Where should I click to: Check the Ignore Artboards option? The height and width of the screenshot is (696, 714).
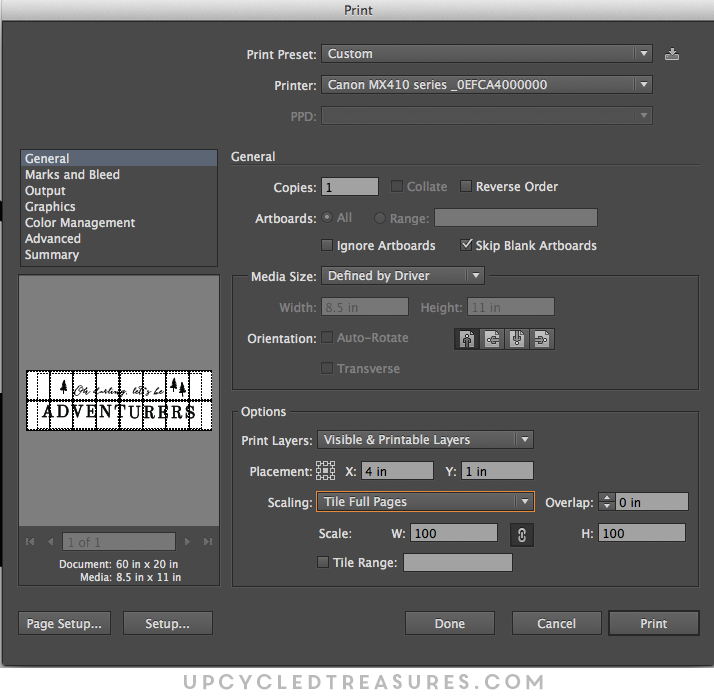(327, 245)
